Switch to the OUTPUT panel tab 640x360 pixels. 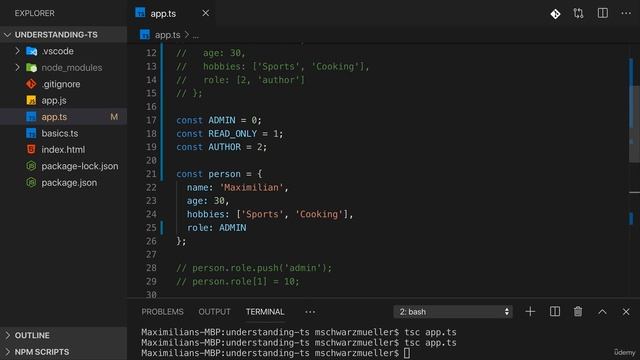214,312
